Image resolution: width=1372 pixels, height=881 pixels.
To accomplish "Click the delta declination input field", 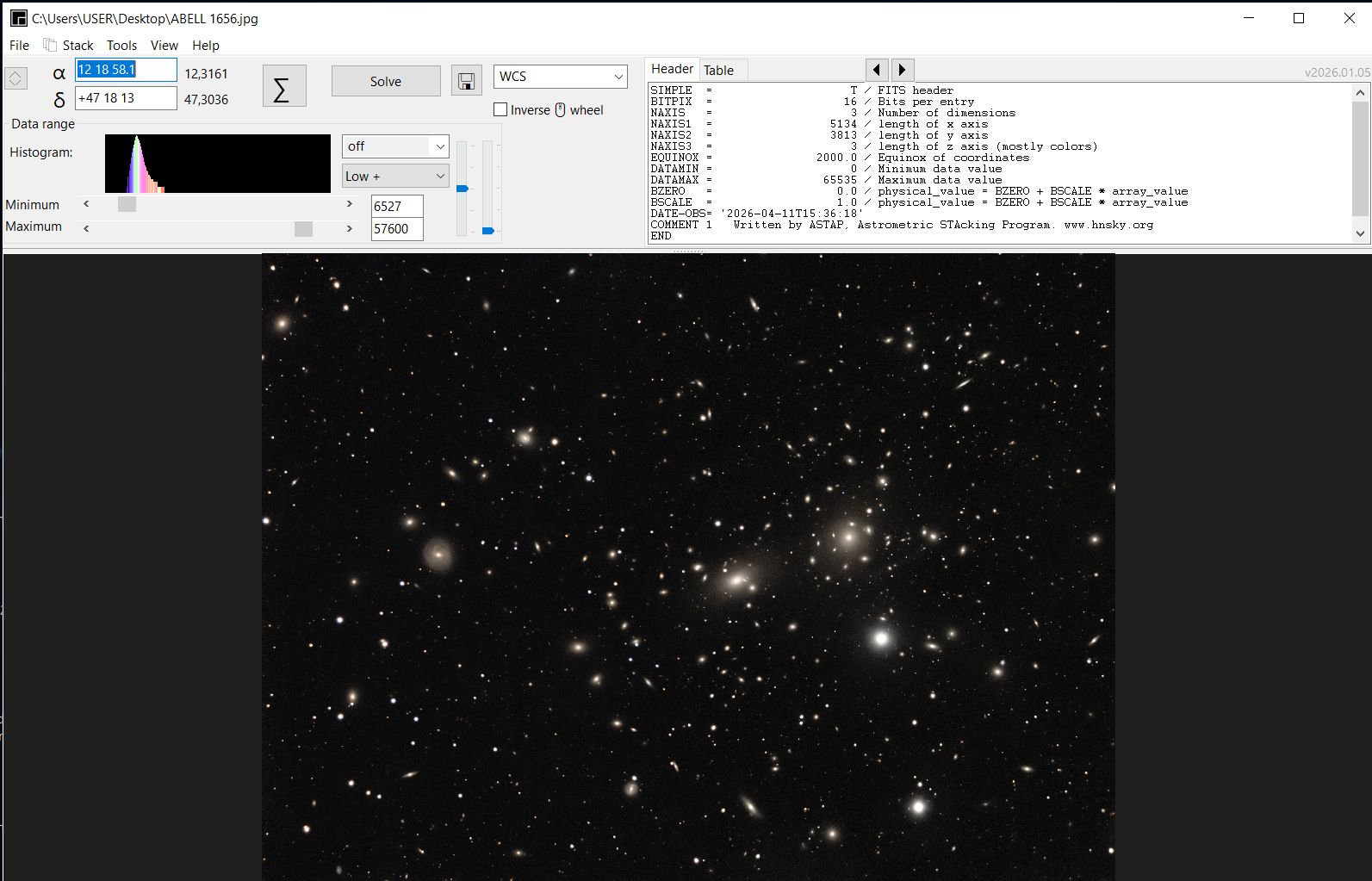I will pyautogui.click(x=126, y=98).
